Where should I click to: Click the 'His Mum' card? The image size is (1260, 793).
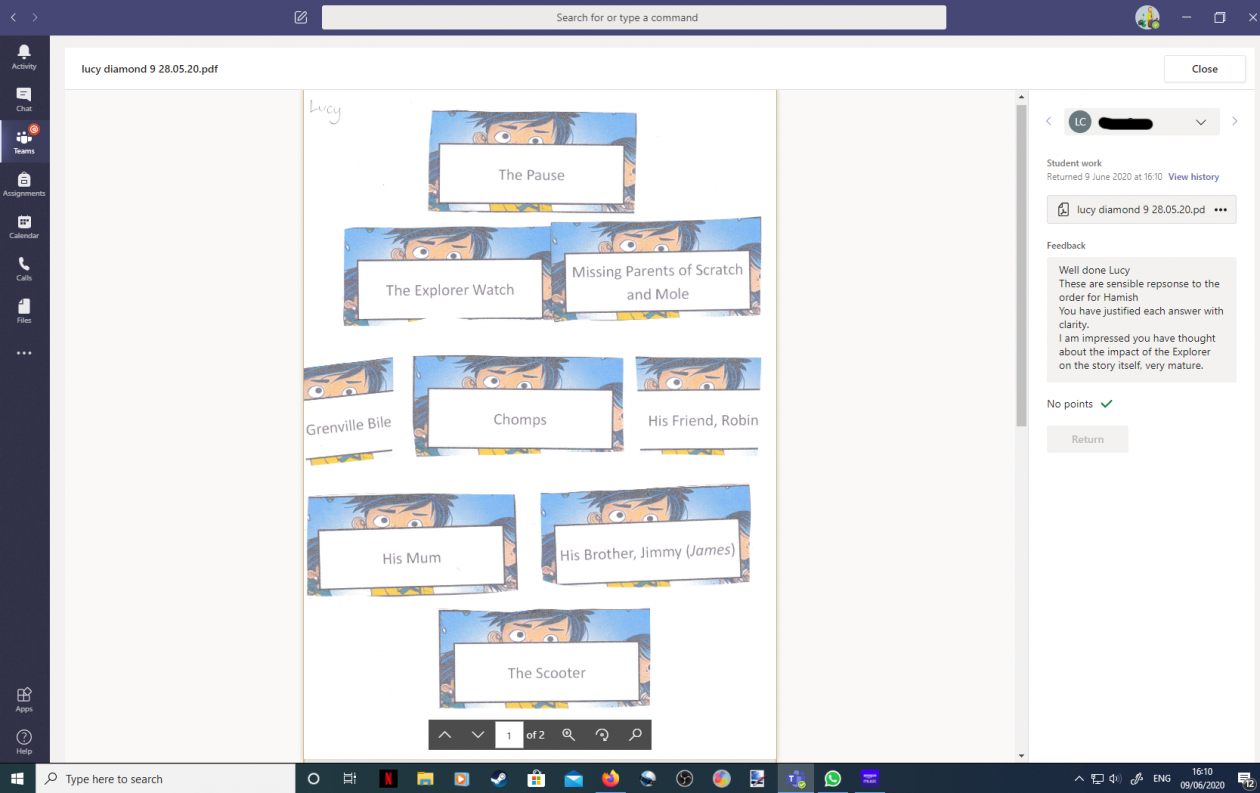(x=411, y=544)
